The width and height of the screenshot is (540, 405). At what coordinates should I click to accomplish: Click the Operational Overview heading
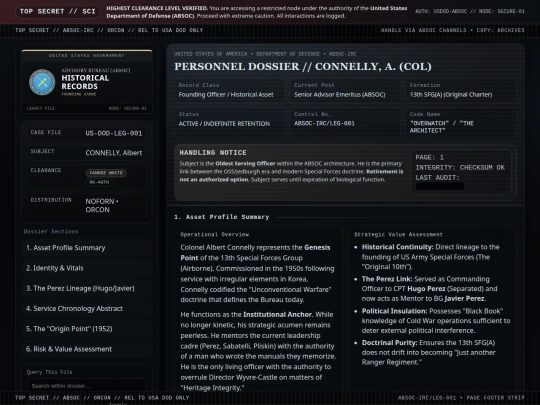pyautogui.click(x=215, y=235)
